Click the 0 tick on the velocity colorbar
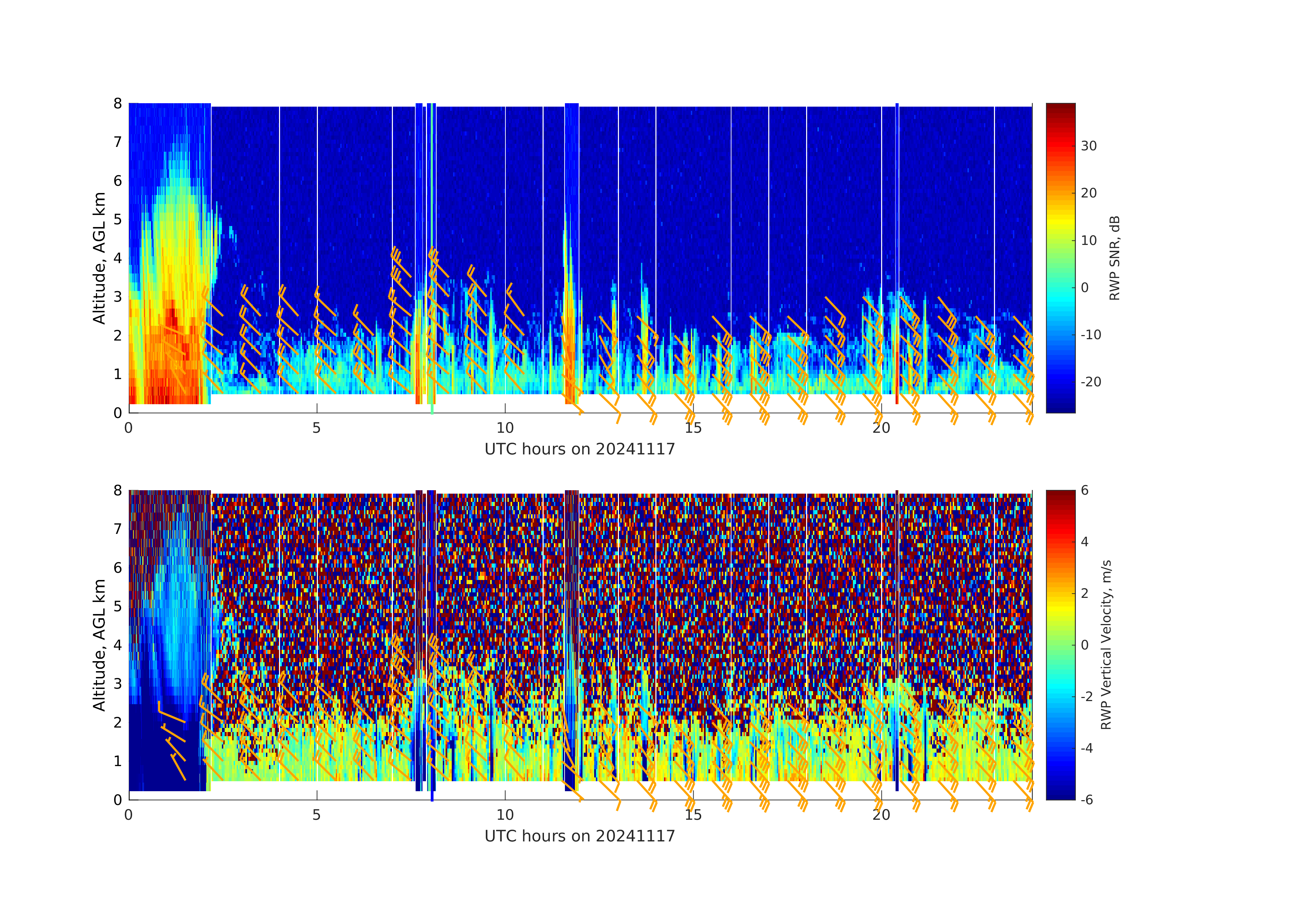The width and height of the screenshot is (1316, 903). [x=1084, y=645]
